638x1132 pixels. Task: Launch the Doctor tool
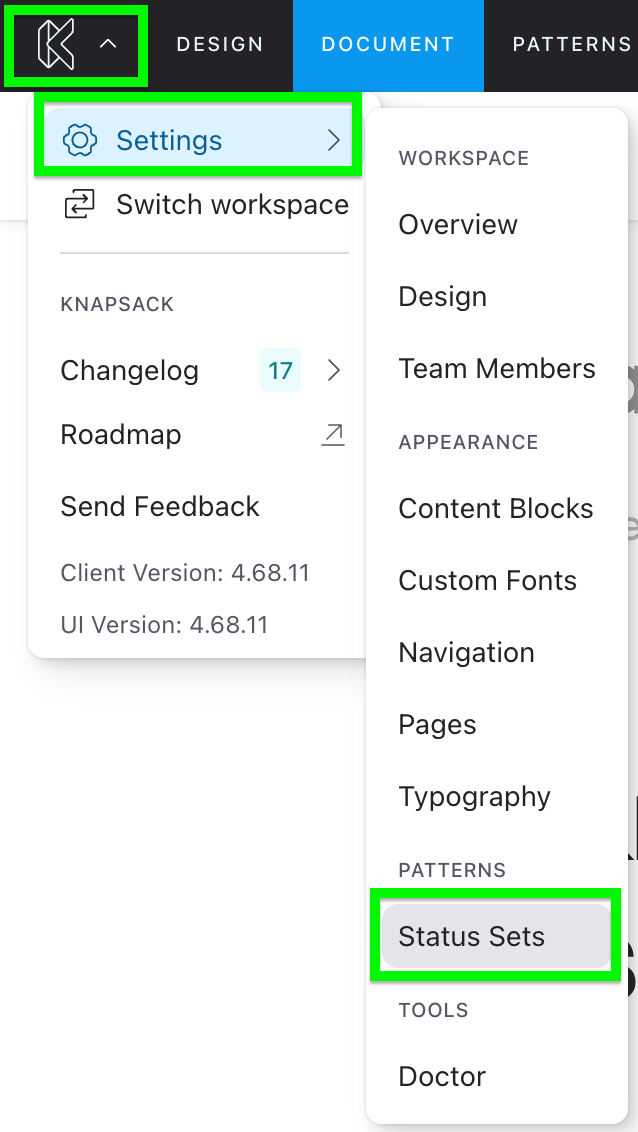click(x=442, y=1076)
